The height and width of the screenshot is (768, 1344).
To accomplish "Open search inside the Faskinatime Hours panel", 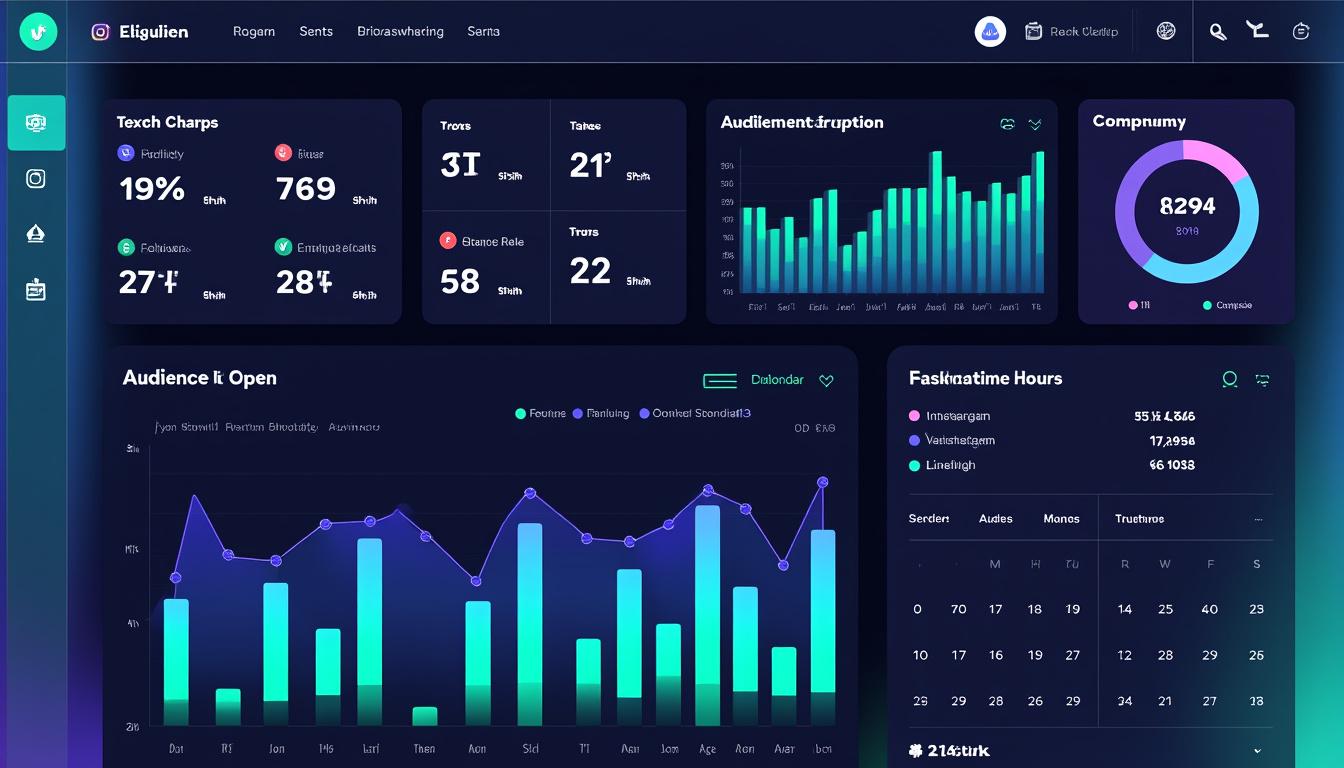I will pos(1228,379).
